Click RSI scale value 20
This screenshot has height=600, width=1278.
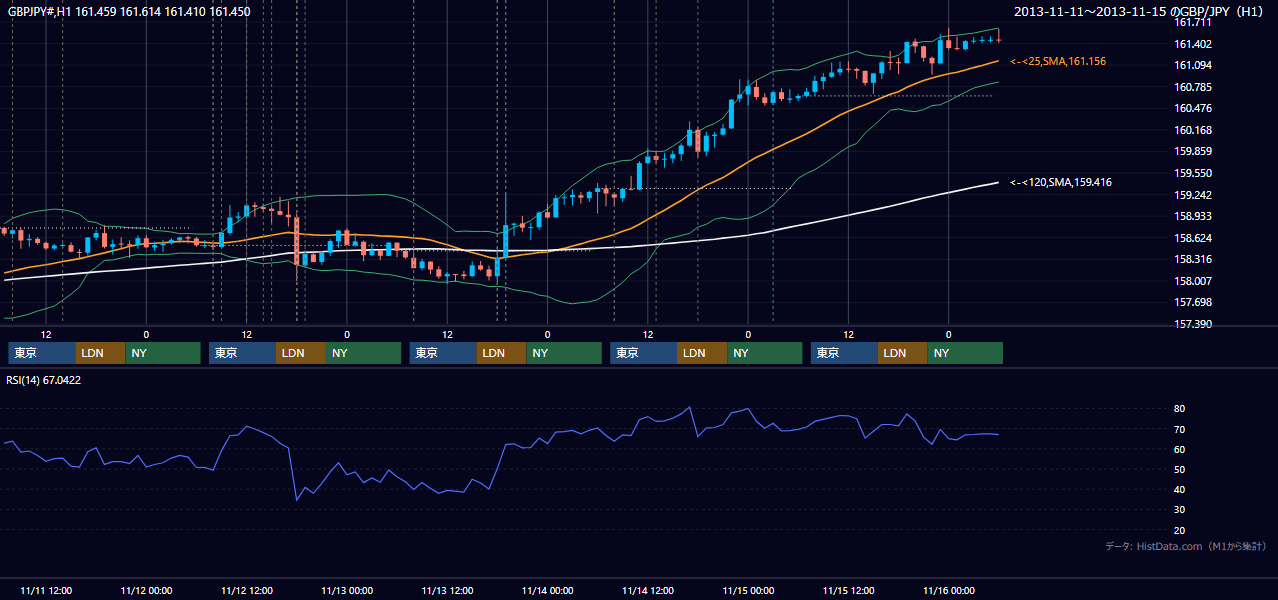tap(1180, 530)
